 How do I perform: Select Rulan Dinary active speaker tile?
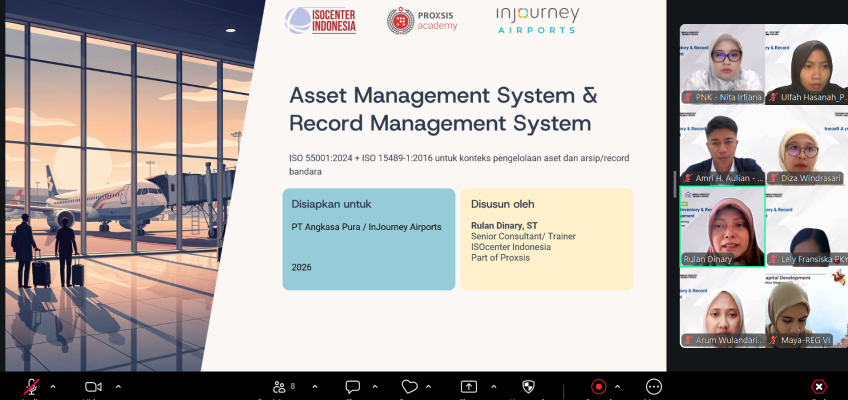[x=722, y=226]
